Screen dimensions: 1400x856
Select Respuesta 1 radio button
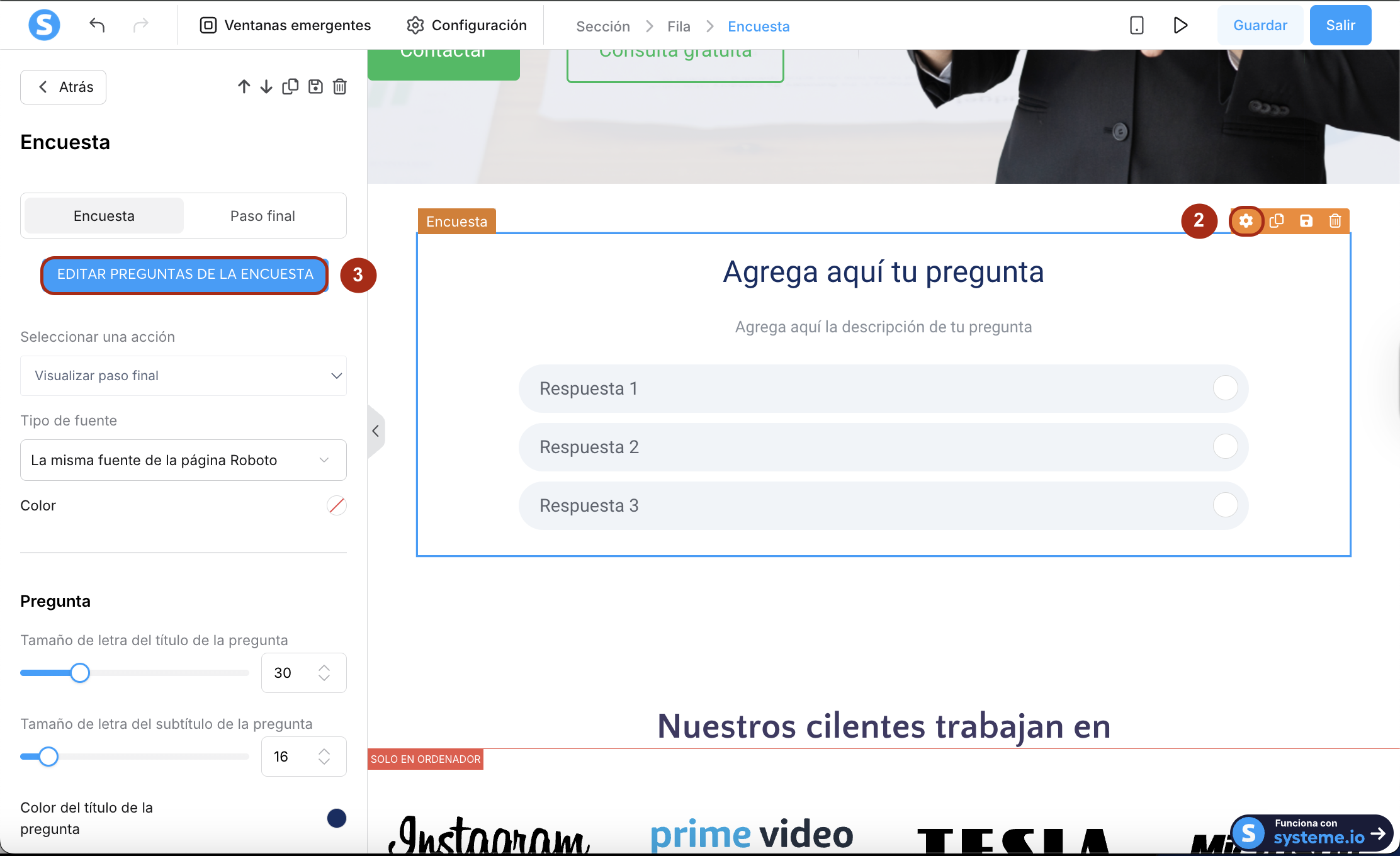coord(1225,388)
